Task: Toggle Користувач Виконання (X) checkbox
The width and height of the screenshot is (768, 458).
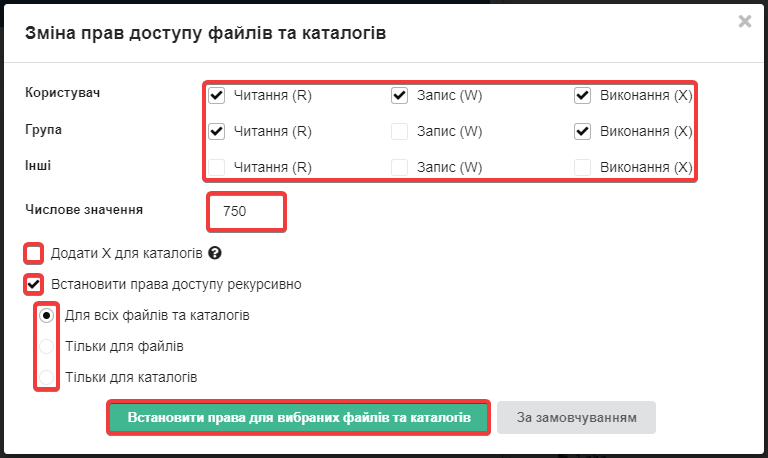Action: 582,96
